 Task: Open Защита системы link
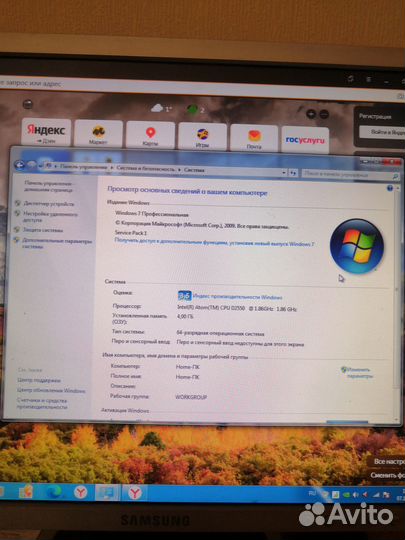pos(43,230)
